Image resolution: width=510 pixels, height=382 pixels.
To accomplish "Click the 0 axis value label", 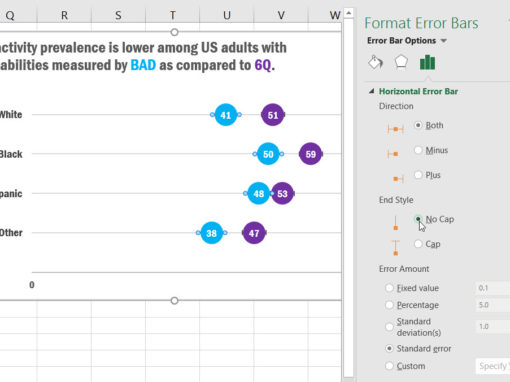I will point(32,285).
